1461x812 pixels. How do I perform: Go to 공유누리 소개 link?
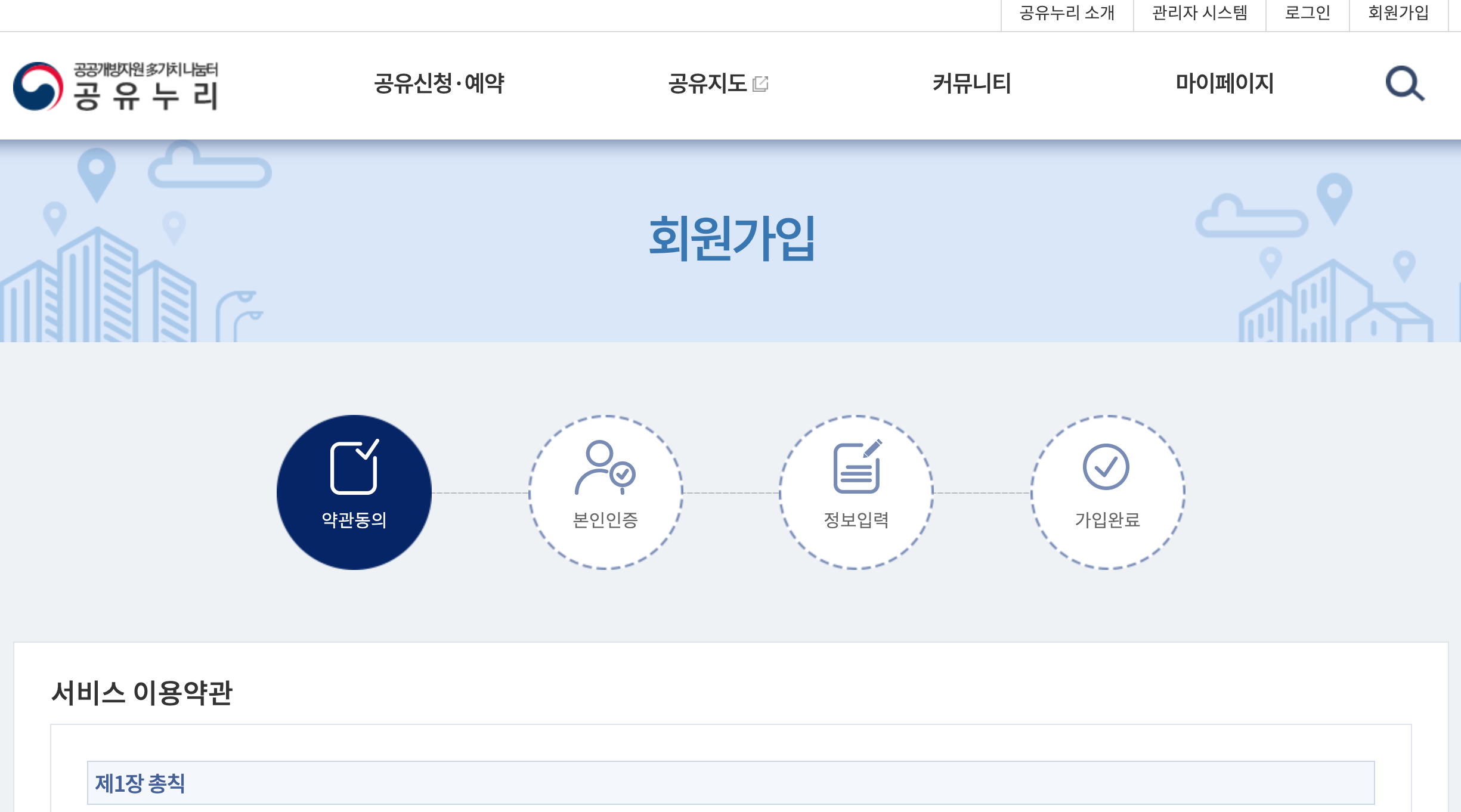coord(1067,13)
